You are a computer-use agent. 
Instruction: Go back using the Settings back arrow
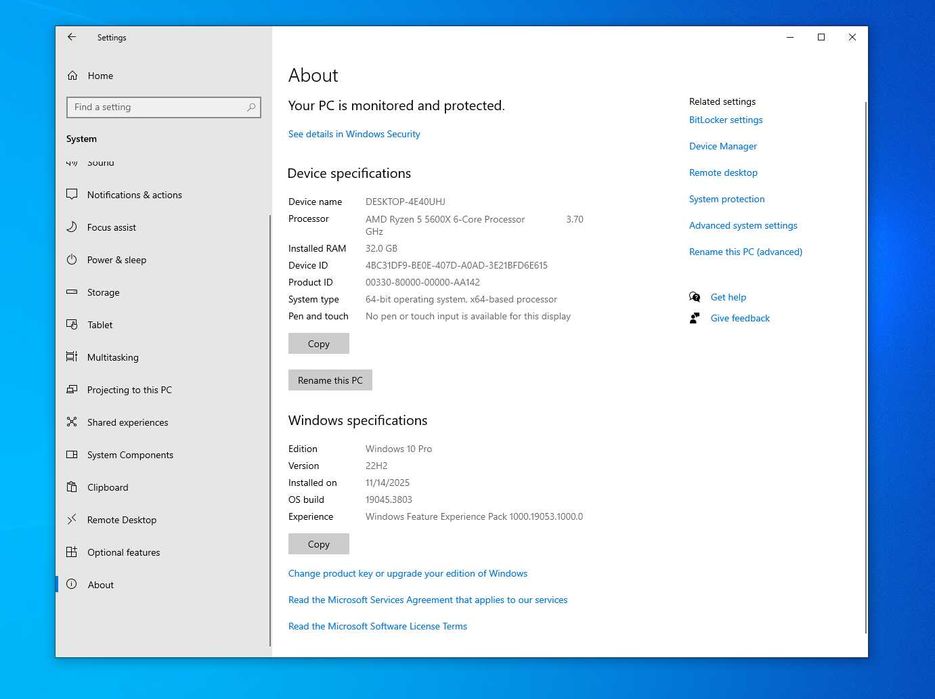(x=72, y=37)
